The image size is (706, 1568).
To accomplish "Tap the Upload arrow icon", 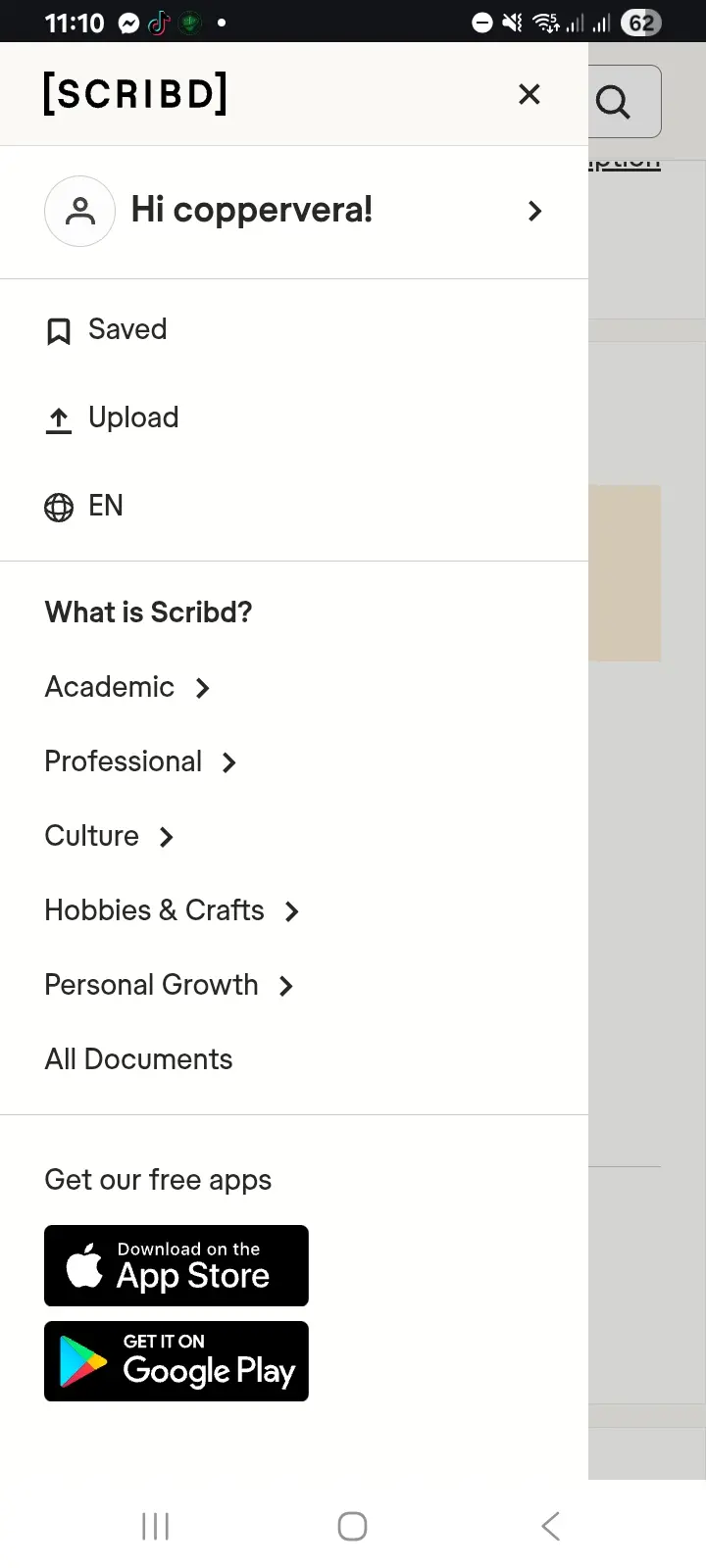I will pos(59,419).
